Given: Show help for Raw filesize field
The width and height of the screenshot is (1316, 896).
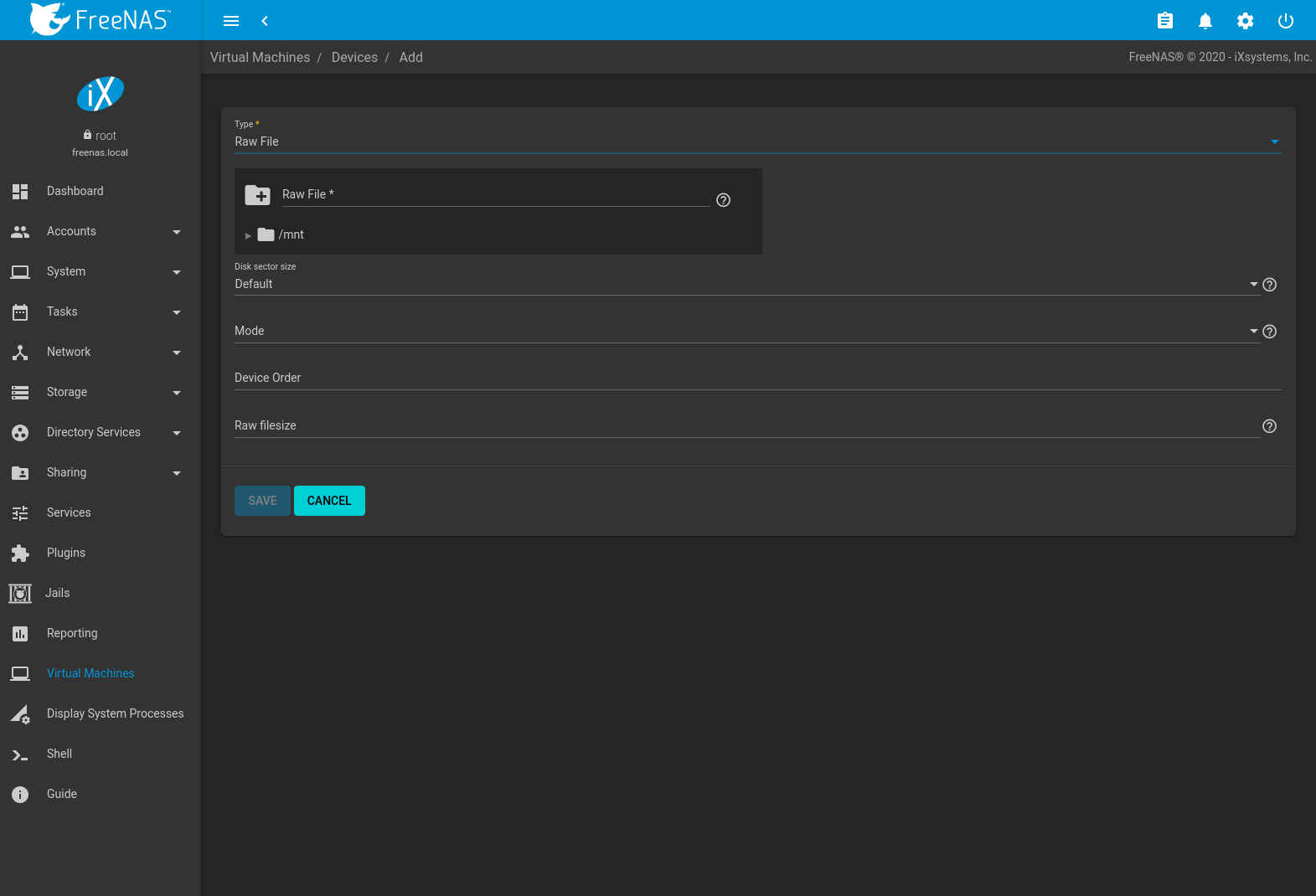Looking at the screenshot, I should [x=1269, y=426].
